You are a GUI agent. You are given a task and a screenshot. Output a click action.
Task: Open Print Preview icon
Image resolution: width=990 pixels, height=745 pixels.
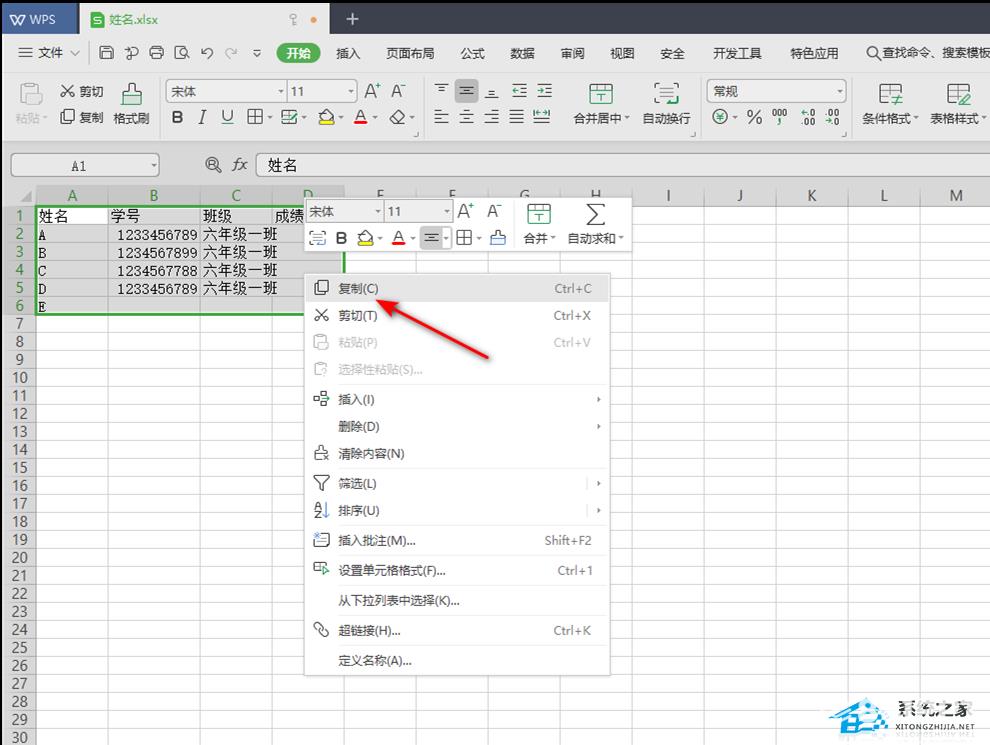182,53
